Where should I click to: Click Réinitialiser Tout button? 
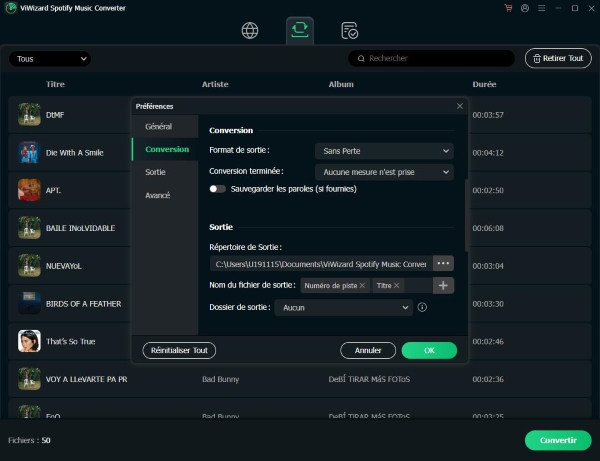coord(179,350)
